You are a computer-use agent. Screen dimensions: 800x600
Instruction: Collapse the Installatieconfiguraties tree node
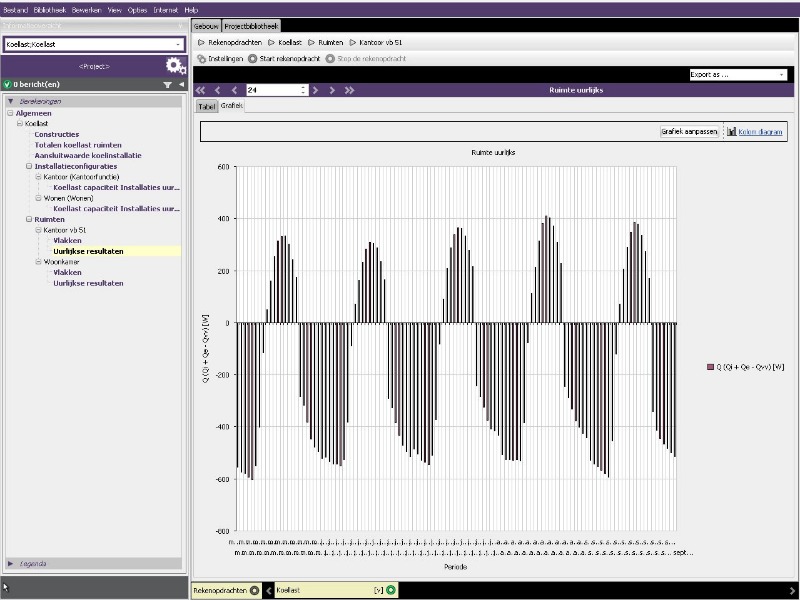click(29, 166)
